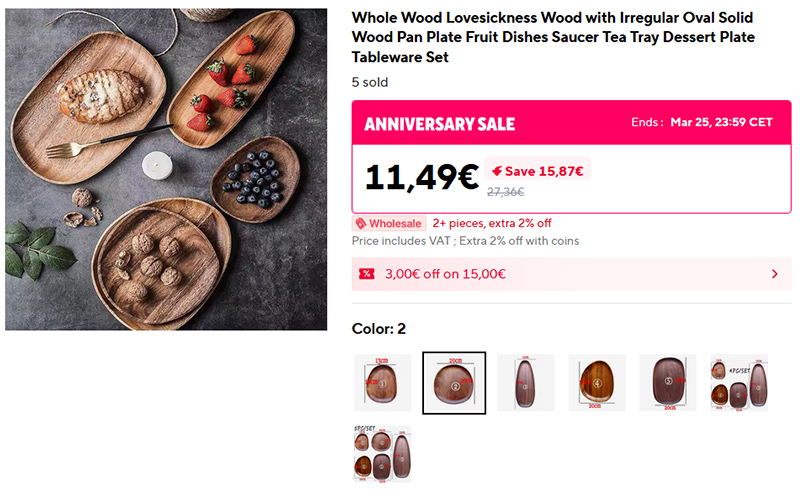Click '2+ pieces, extra 2% off' text
The width and height of the screenshot is (800, 492).
(x=492, y=224)
